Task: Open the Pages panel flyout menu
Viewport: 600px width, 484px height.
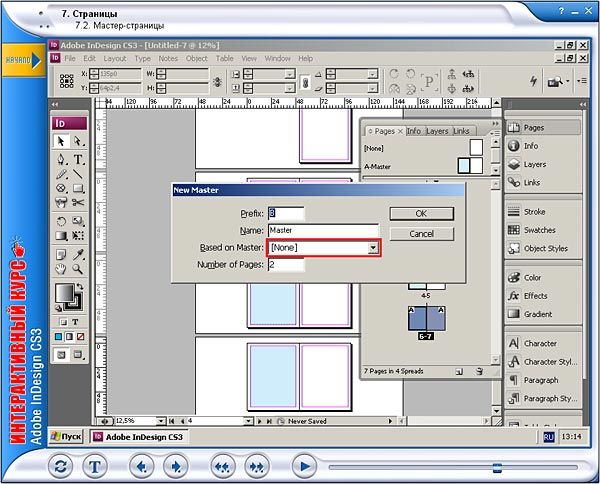Action: 494,132
